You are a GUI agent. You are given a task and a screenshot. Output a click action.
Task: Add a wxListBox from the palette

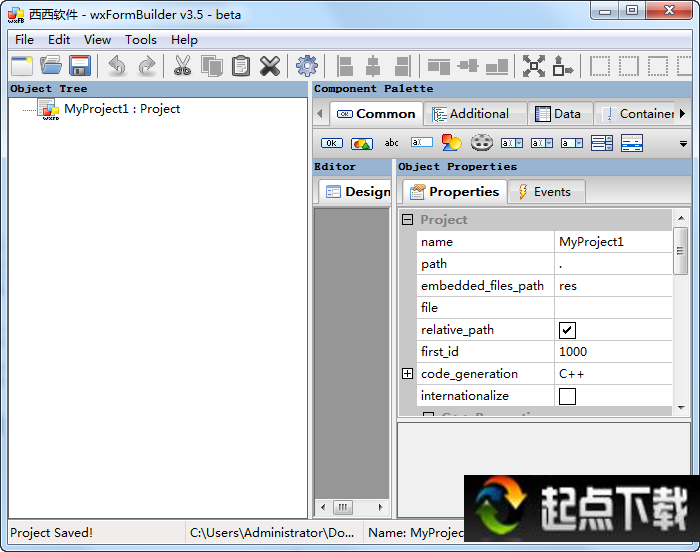pyautogui.click(x=602, y=143)
